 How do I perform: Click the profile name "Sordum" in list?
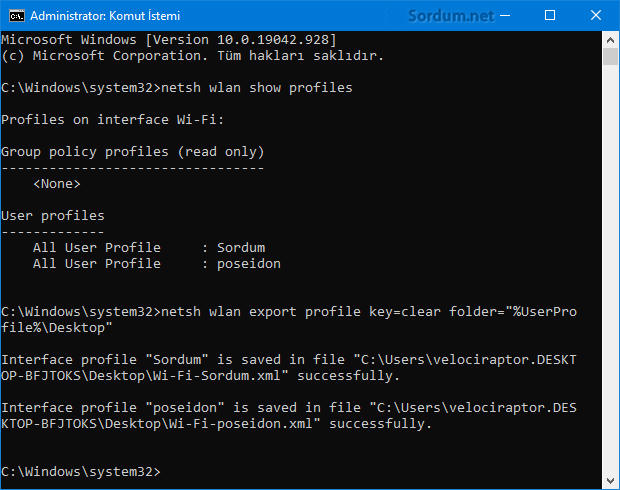(x=241, y=248)
